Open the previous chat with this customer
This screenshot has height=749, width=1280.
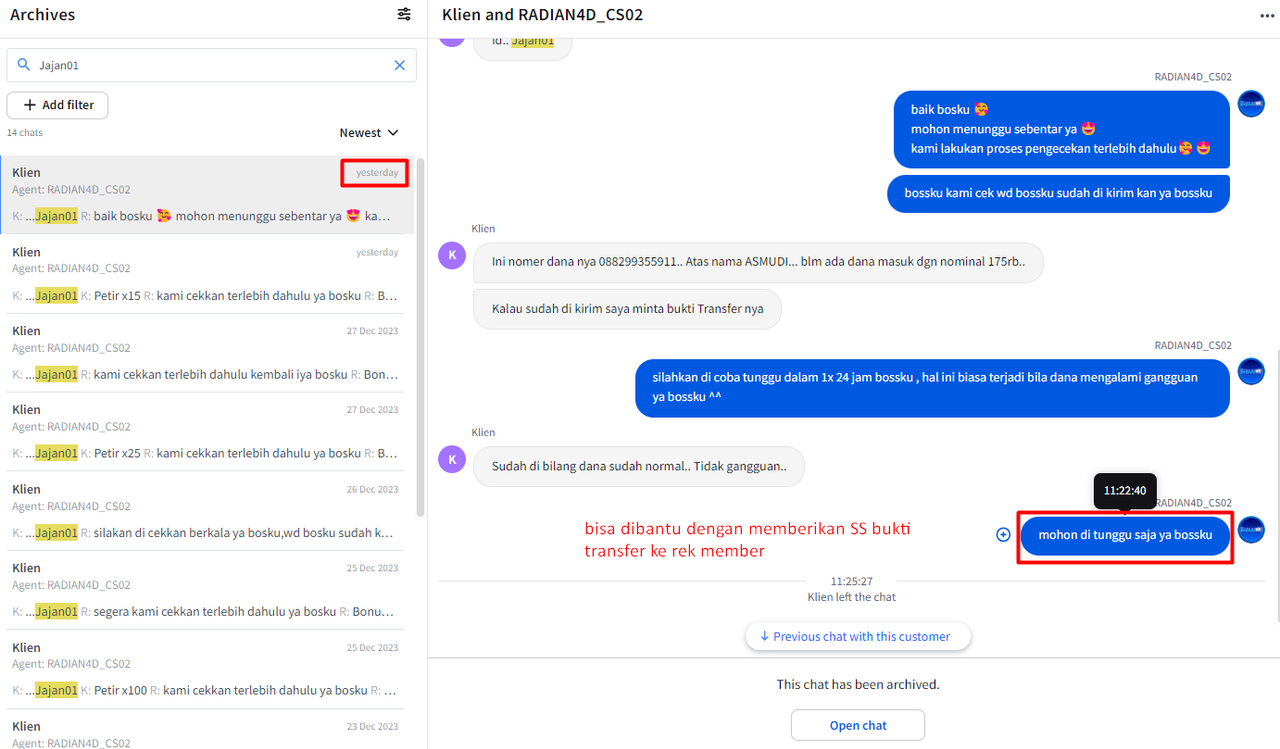[x=857, y=636]
